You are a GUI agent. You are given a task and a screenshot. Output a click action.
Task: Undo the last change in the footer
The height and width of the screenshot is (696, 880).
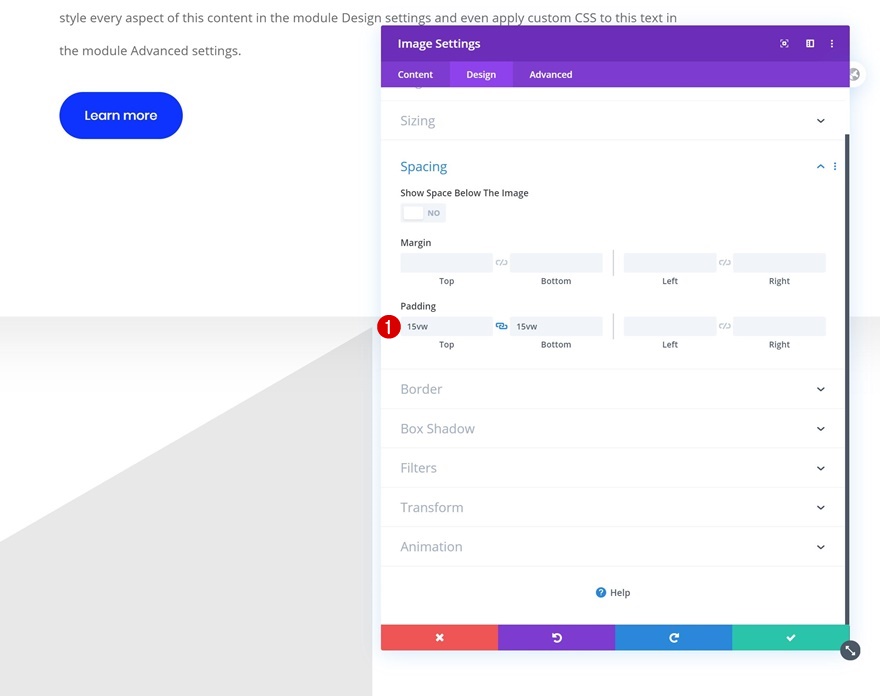pos(556,638)
